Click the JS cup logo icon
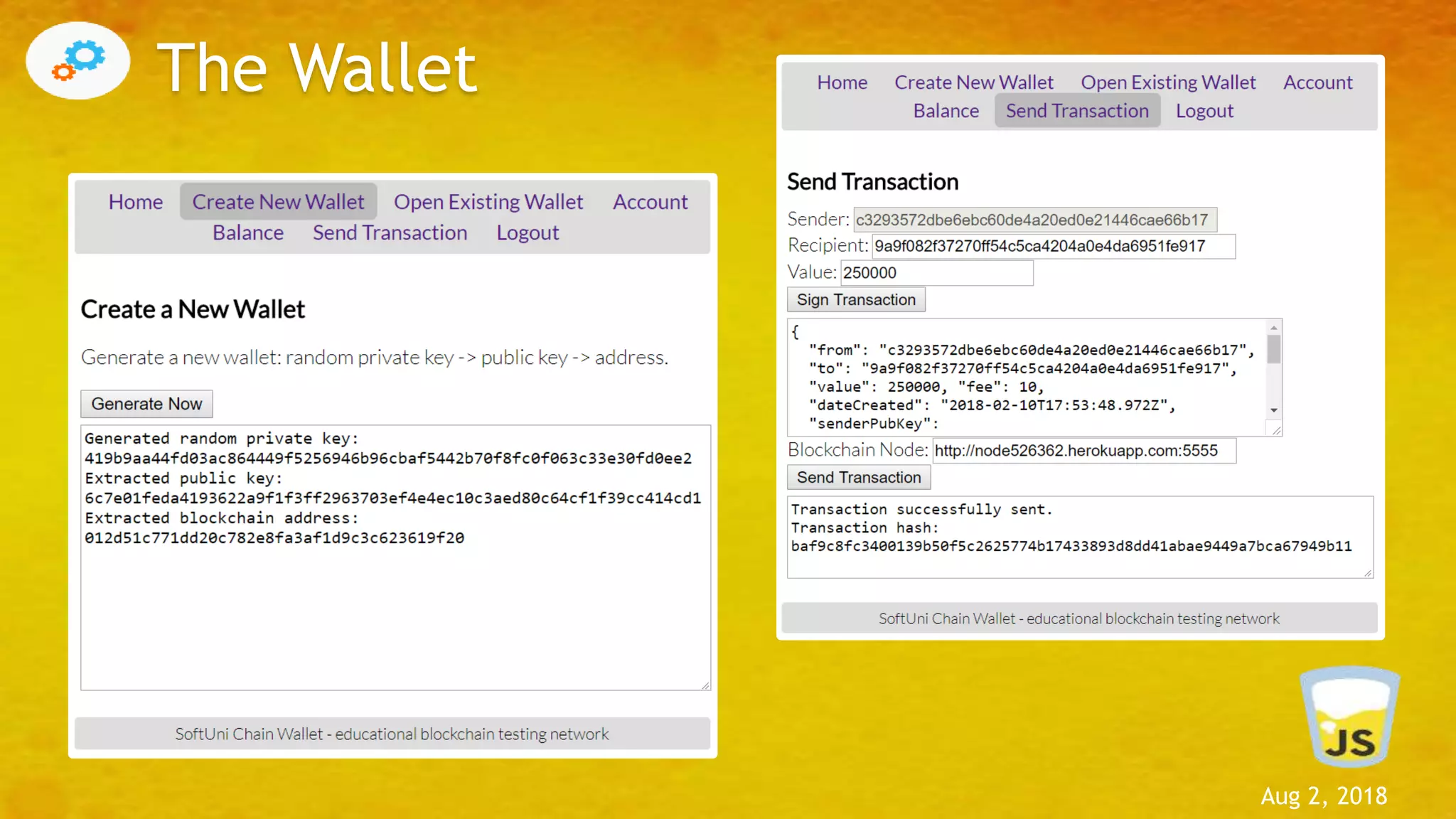Viewport: 1456px width, 819px height. pos(1349,717)
